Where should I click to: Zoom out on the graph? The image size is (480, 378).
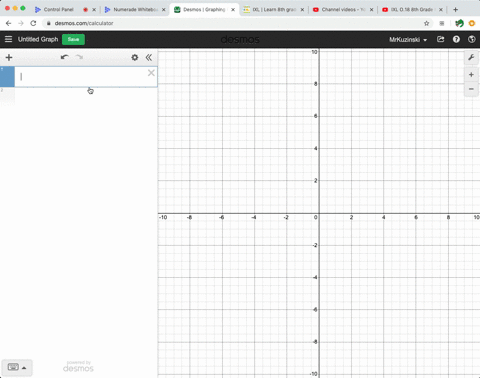pyautogui.click(x=471, y=89)
